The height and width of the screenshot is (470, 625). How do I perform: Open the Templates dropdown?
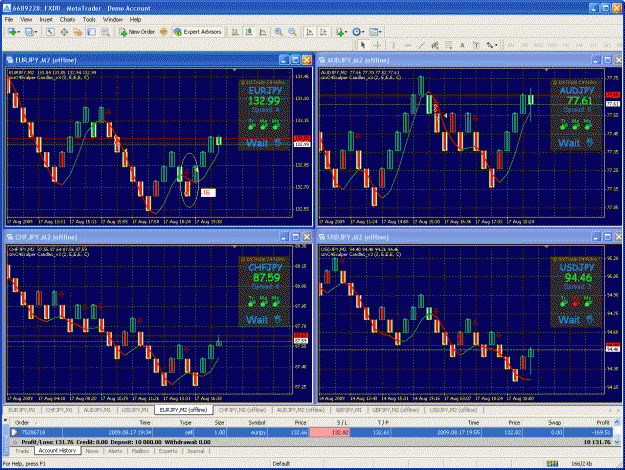click(x=375, y=32)
